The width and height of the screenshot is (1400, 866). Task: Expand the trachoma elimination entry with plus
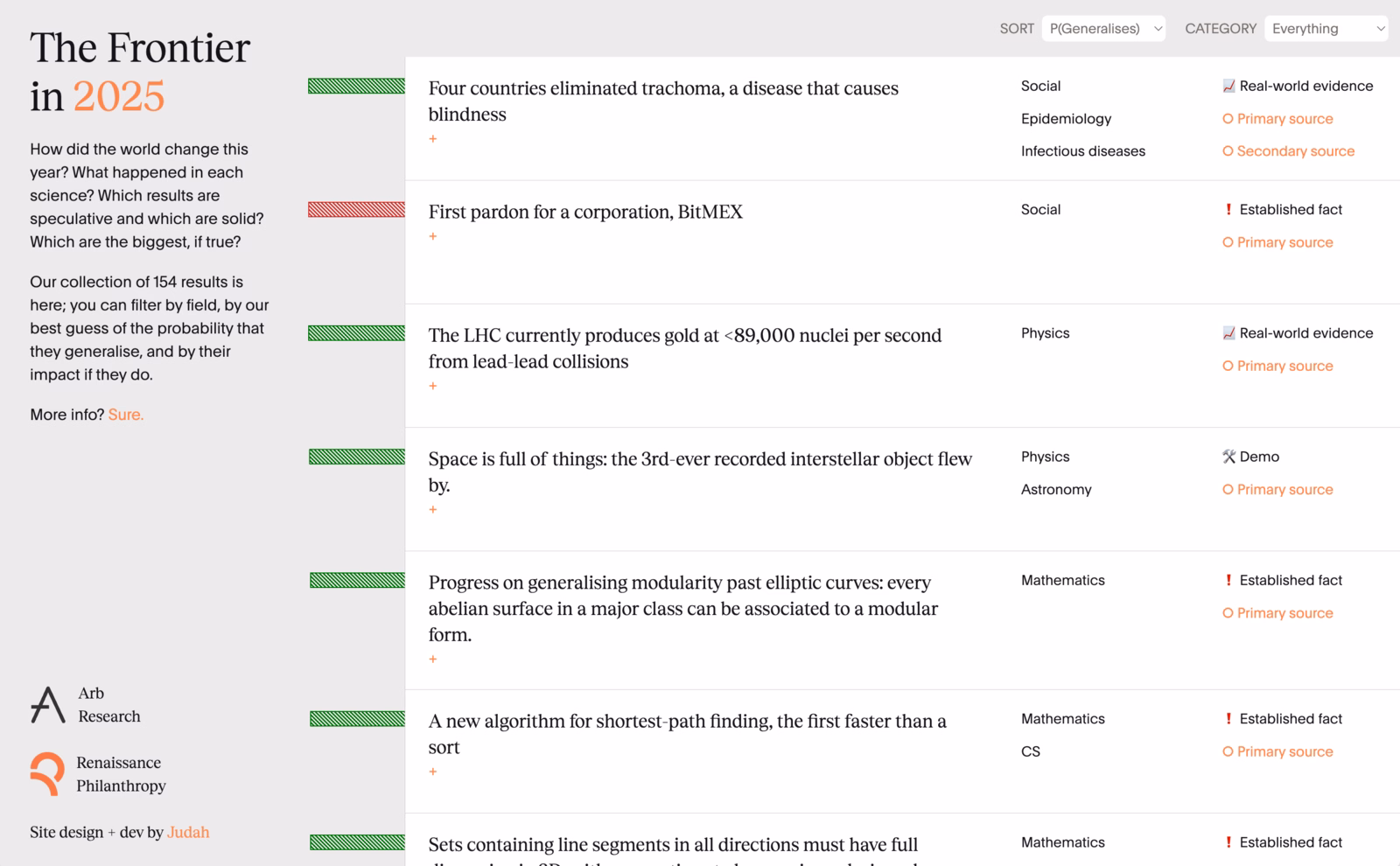[x=433, y=138]
